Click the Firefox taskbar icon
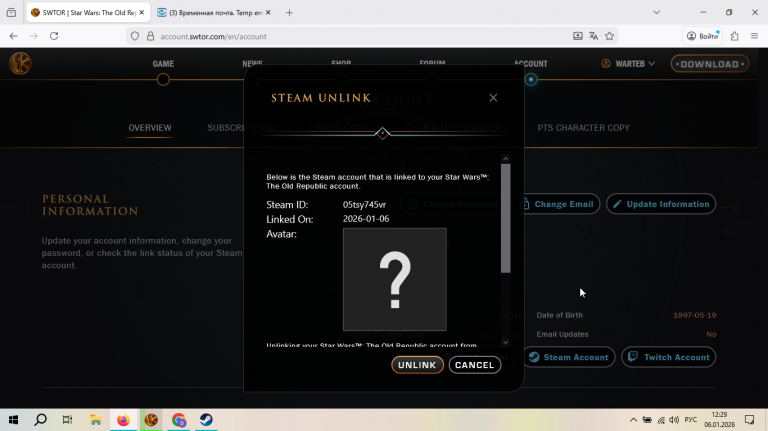Image resolution: width=768 pixels, height=431 pixels. [x=123, y=420]
